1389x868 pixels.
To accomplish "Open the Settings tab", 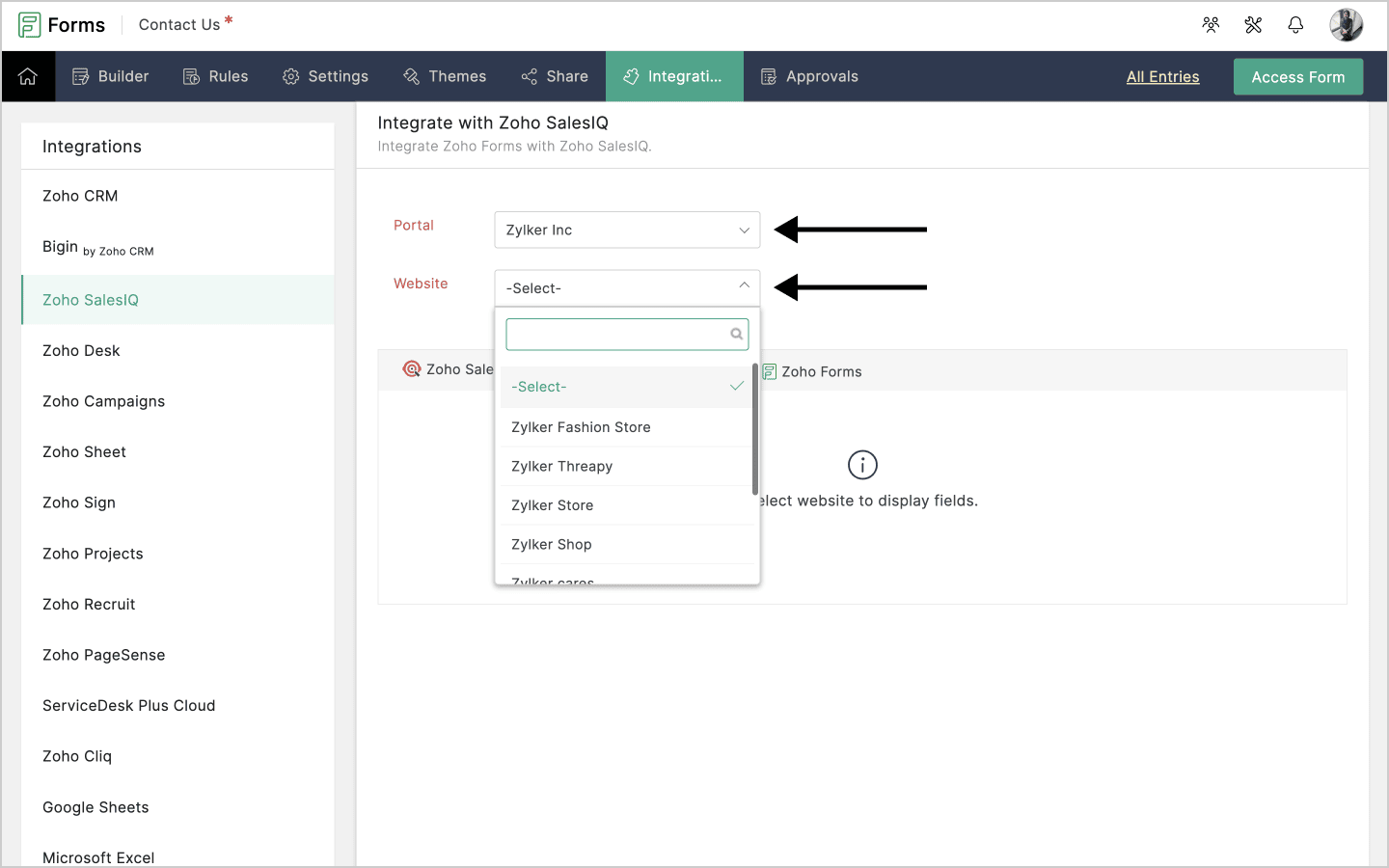I will [x=325, y=76].
